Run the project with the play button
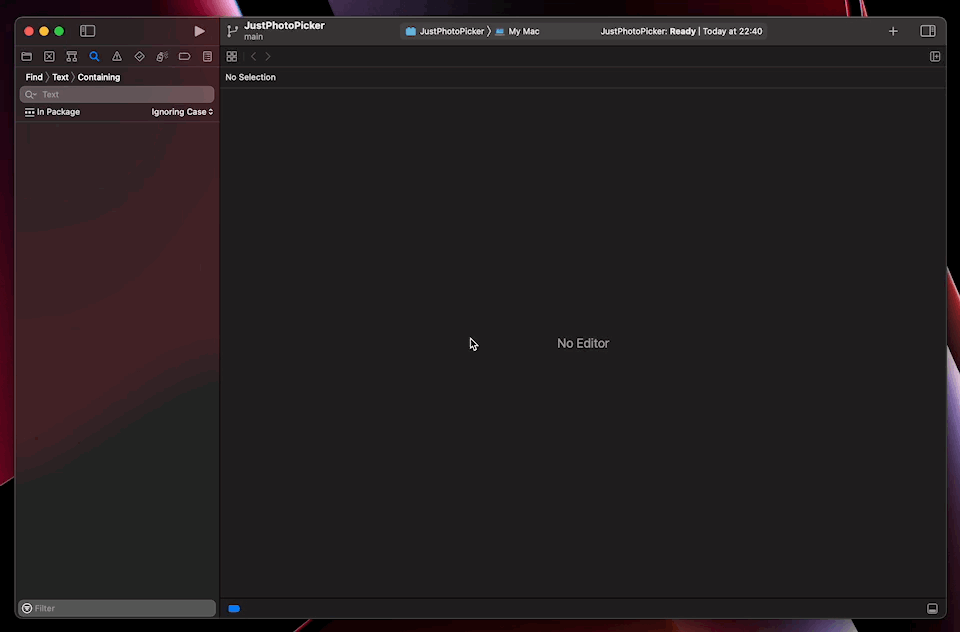960x632 pixels. [x=199, y=31]
